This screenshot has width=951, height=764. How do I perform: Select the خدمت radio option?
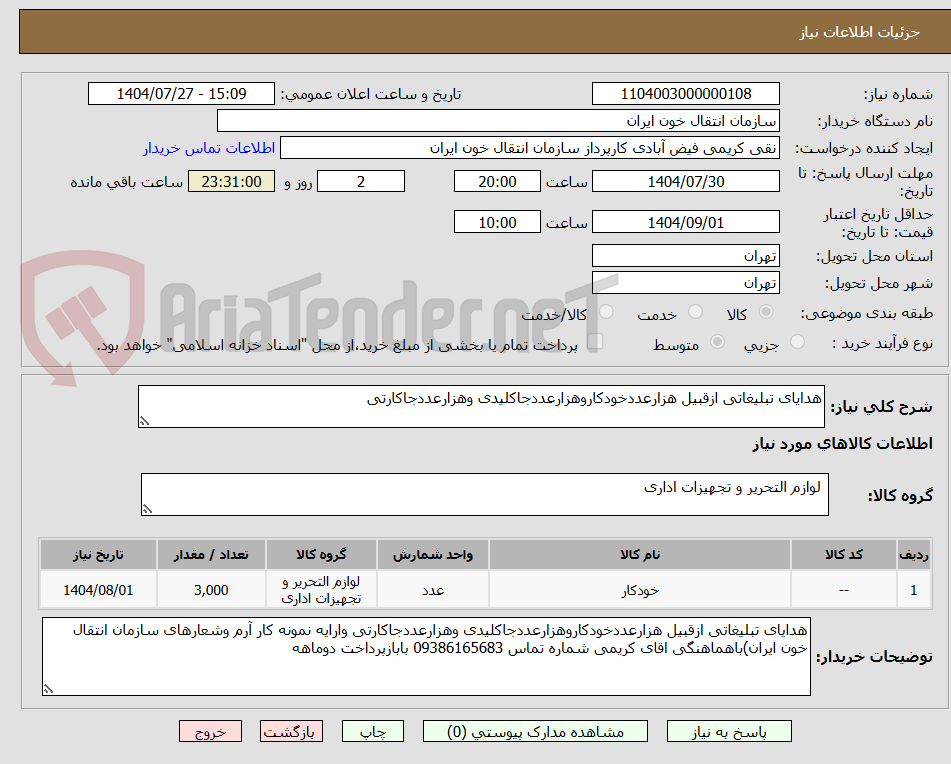point(694,312)
